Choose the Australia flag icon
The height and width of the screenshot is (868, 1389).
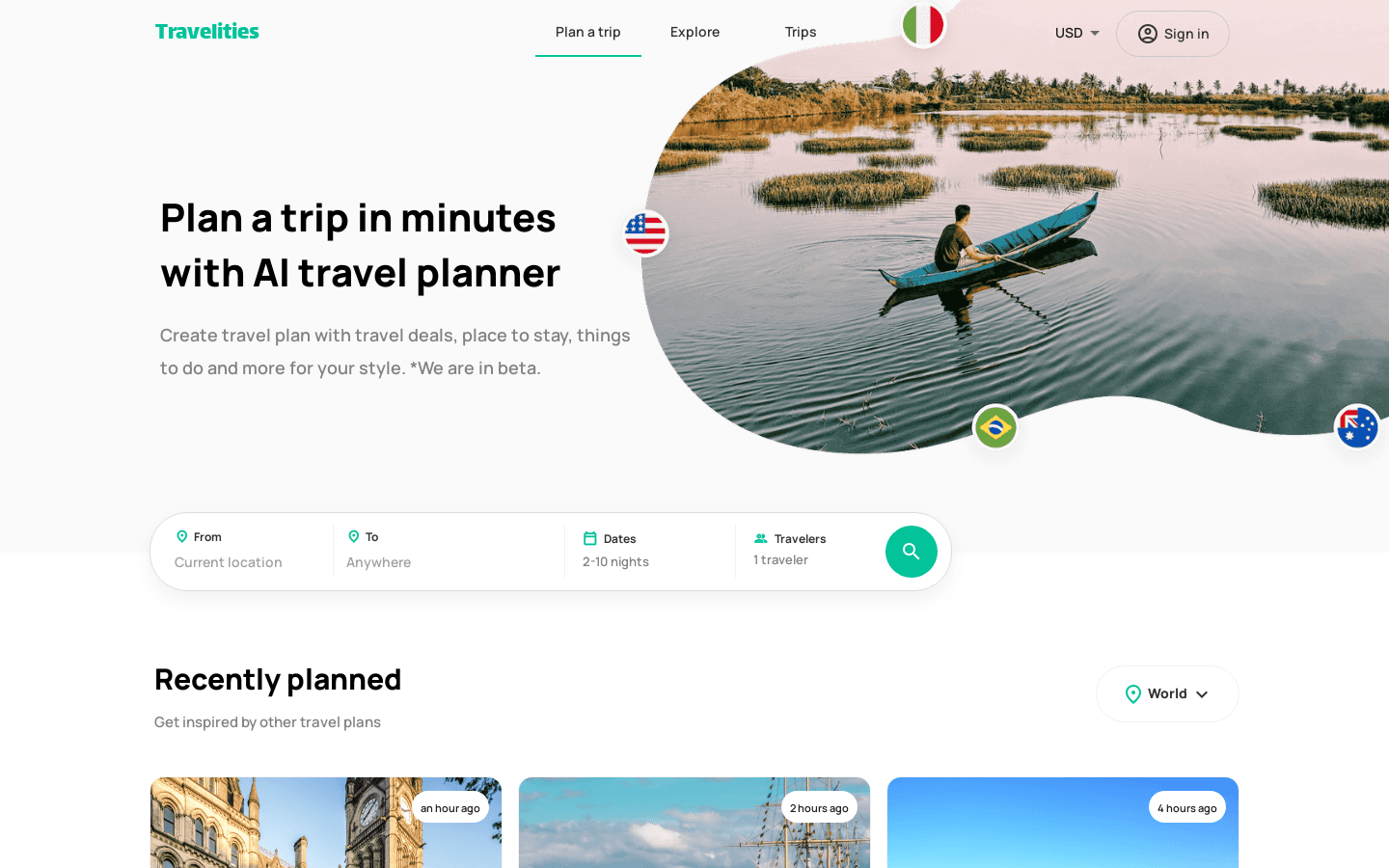tap(1357, 427)
